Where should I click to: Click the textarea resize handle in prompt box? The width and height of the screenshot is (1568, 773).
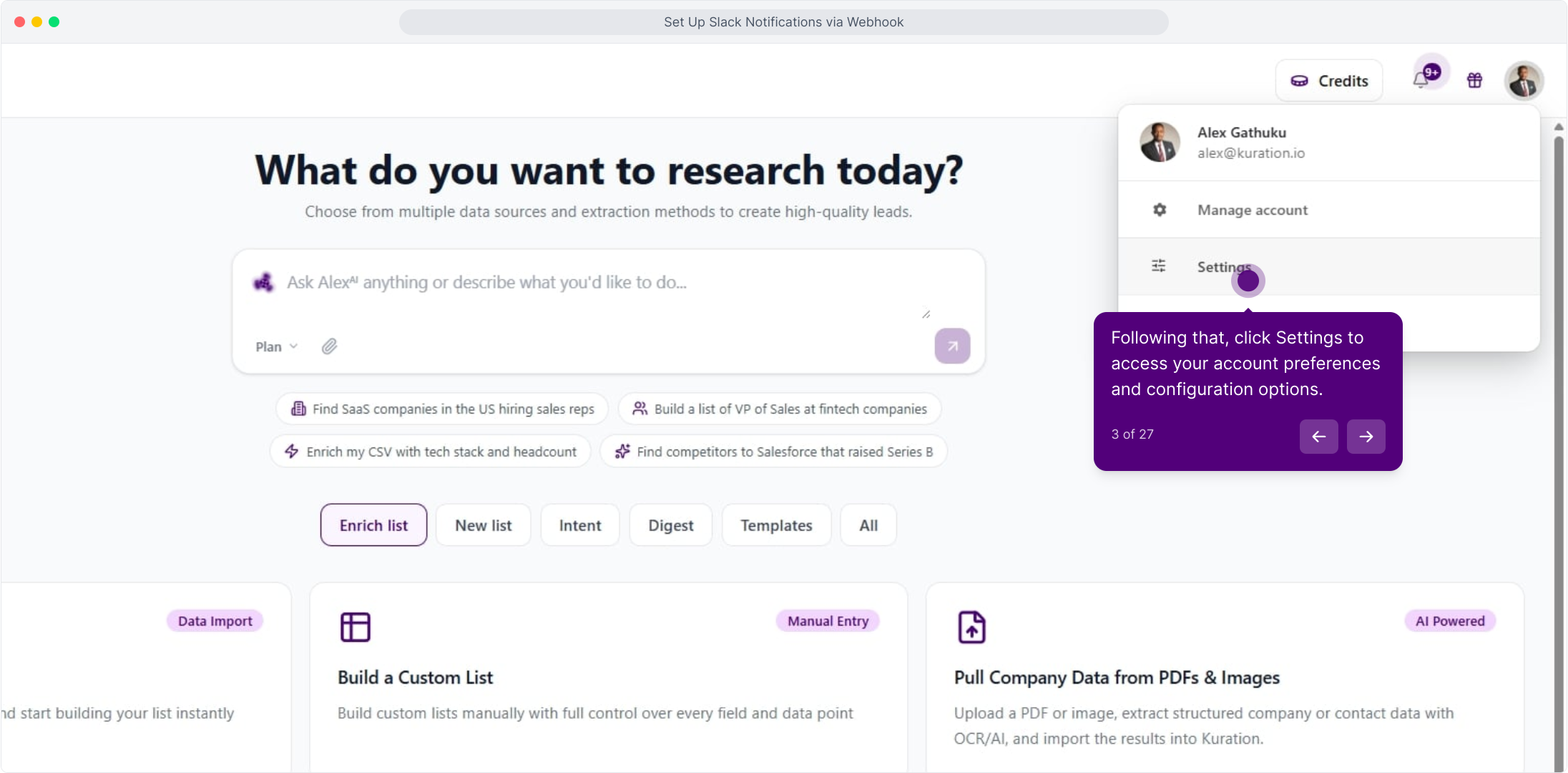point(926,313)
